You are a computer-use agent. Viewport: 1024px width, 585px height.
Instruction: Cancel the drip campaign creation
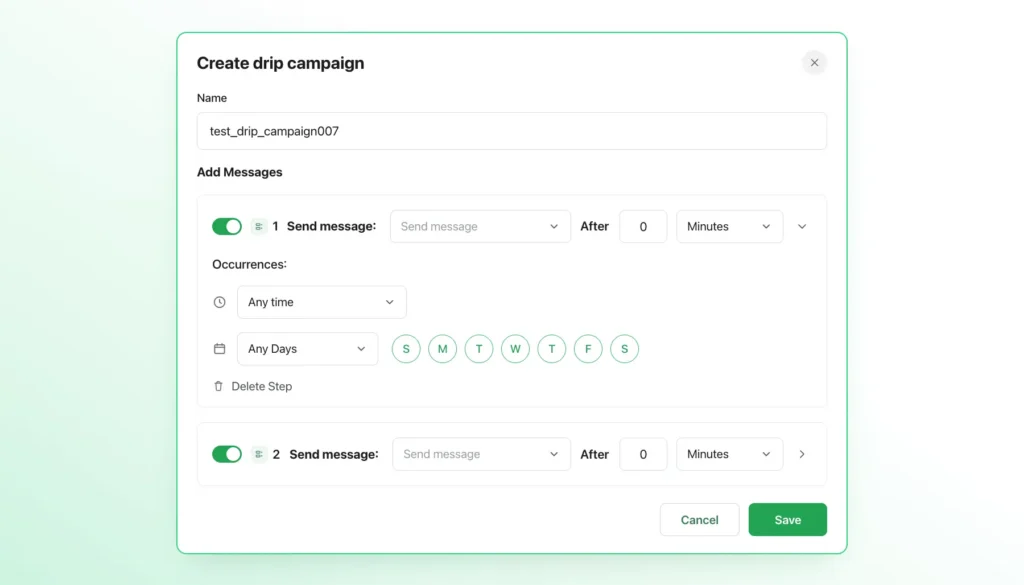699,520
